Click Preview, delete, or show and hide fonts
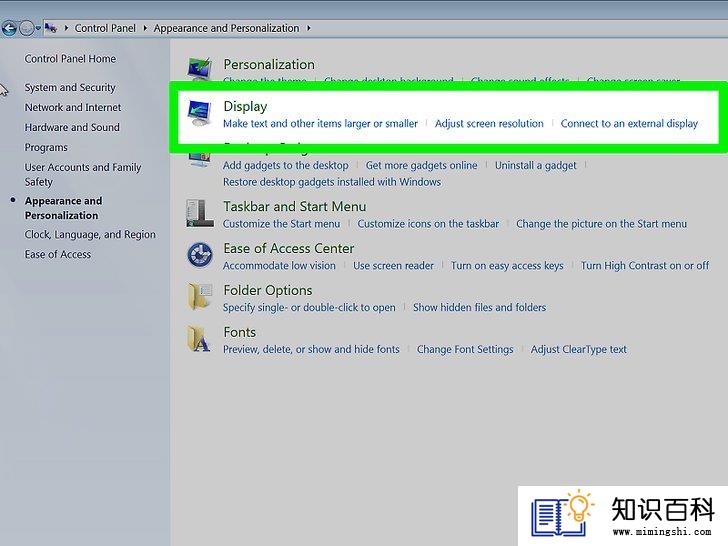This screenshot has width=728, height=546. [x=311, y=349]
